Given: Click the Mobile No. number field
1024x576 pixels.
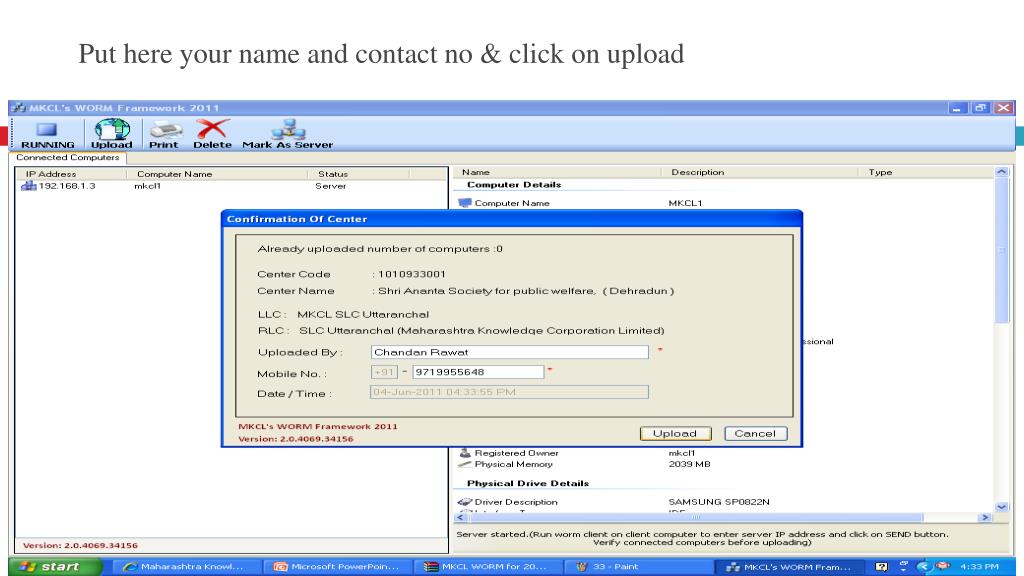Looking at the screenshot, I should [477, 372].
